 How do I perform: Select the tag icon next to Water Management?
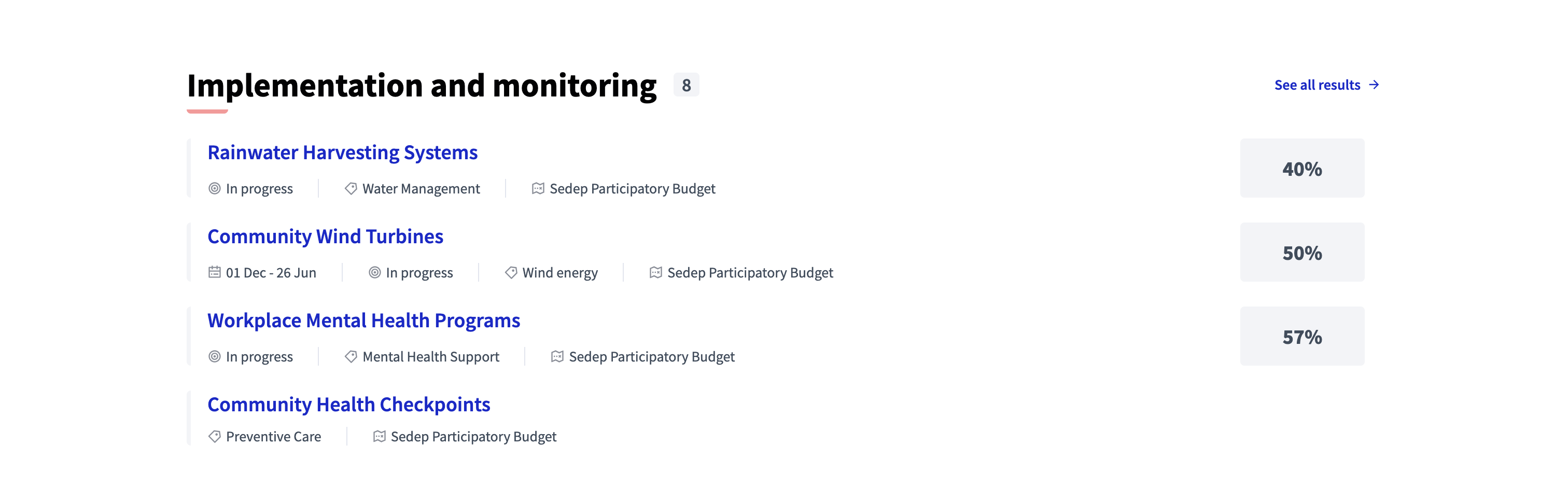350,189
